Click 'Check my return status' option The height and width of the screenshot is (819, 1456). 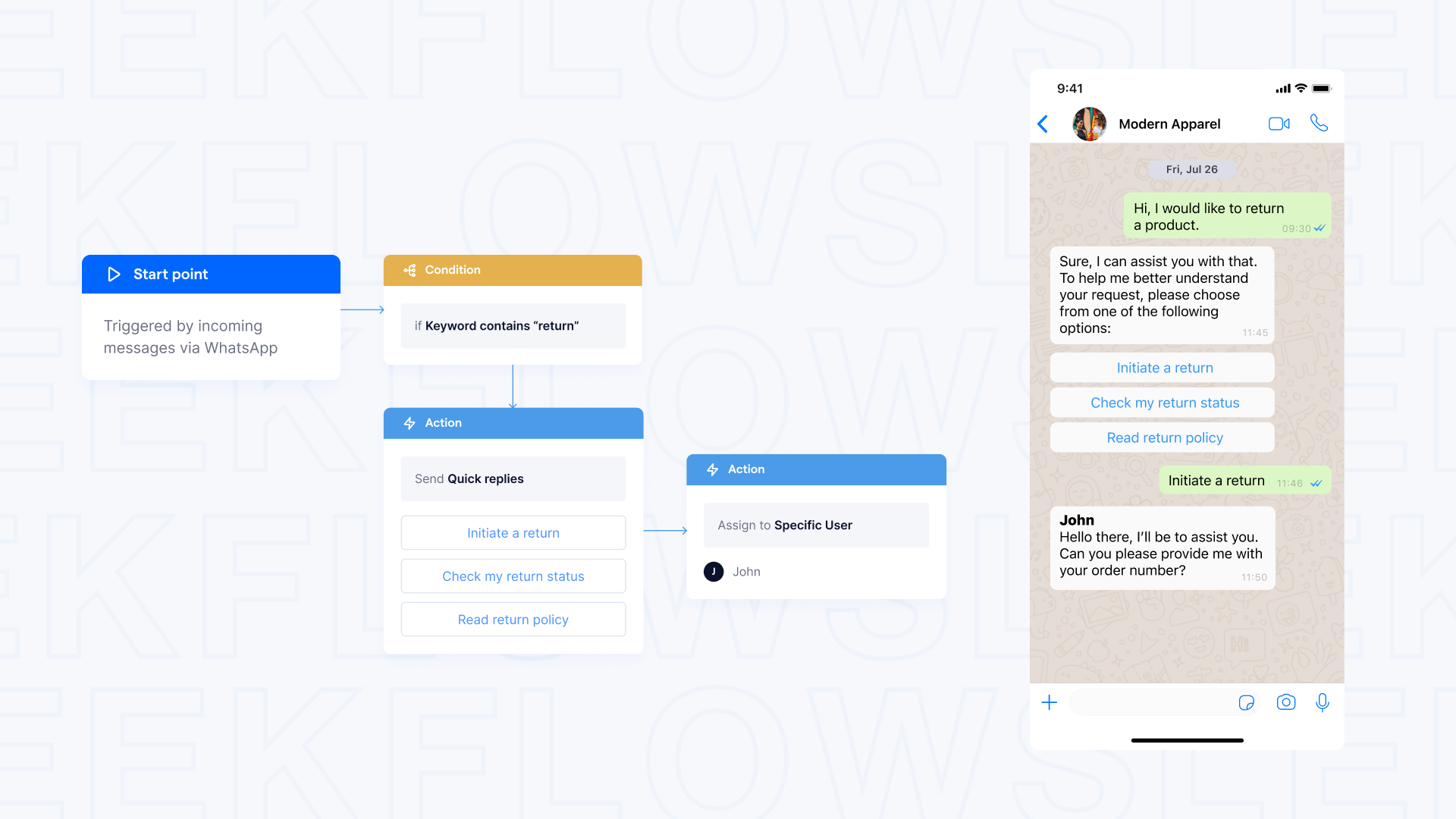click(x=513, y=576)
